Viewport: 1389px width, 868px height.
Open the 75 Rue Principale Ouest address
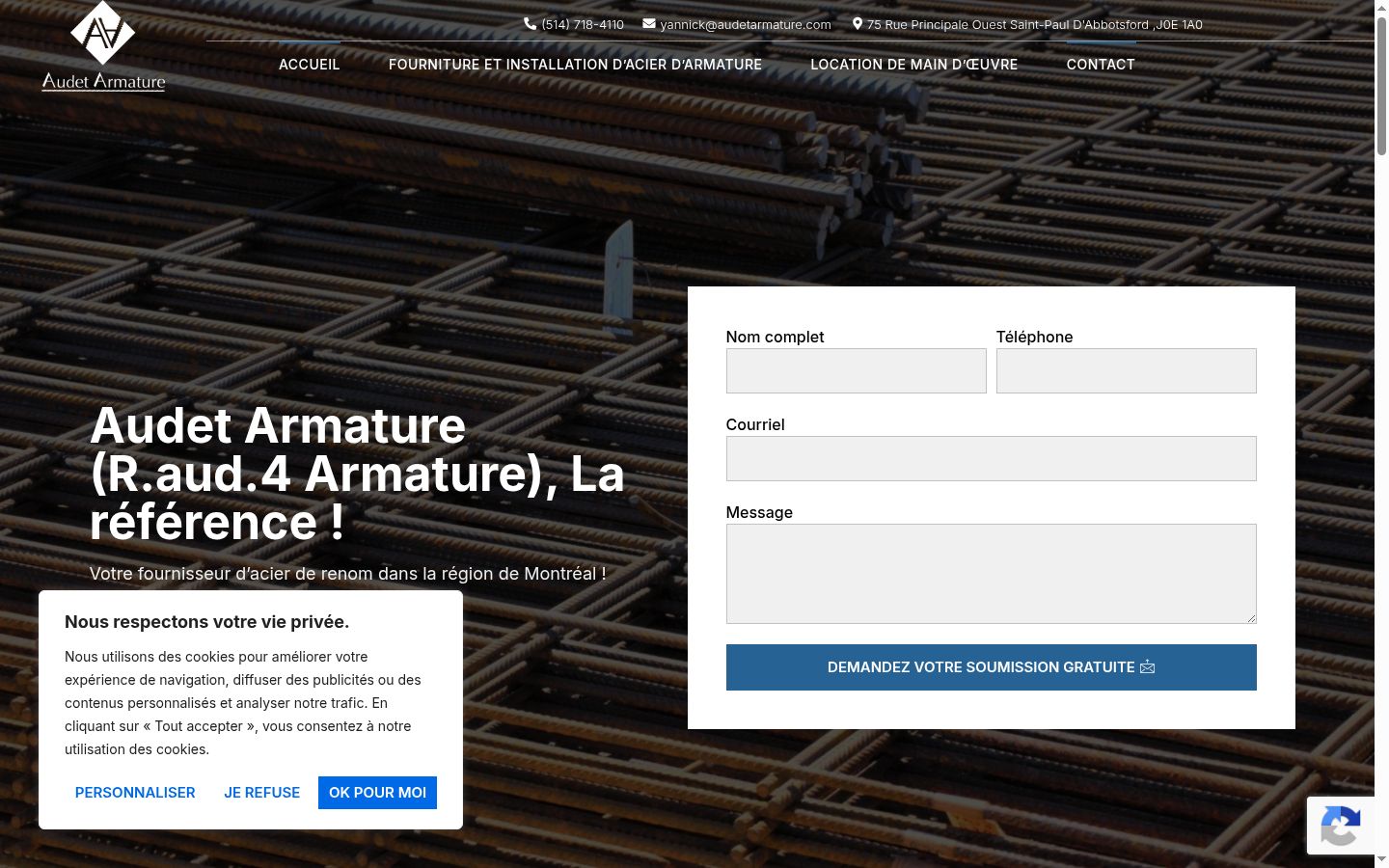1035,25
